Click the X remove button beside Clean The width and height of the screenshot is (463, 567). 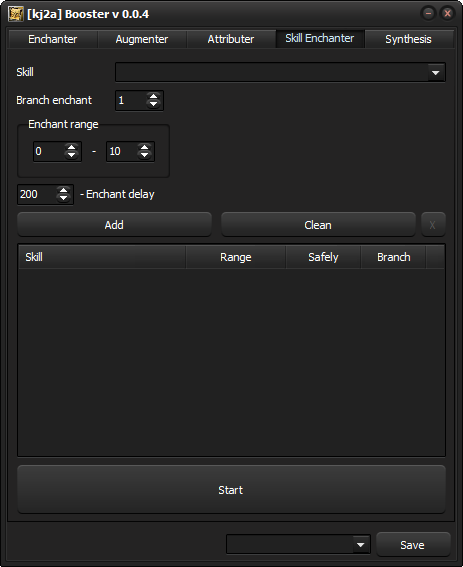click(433, 225)
